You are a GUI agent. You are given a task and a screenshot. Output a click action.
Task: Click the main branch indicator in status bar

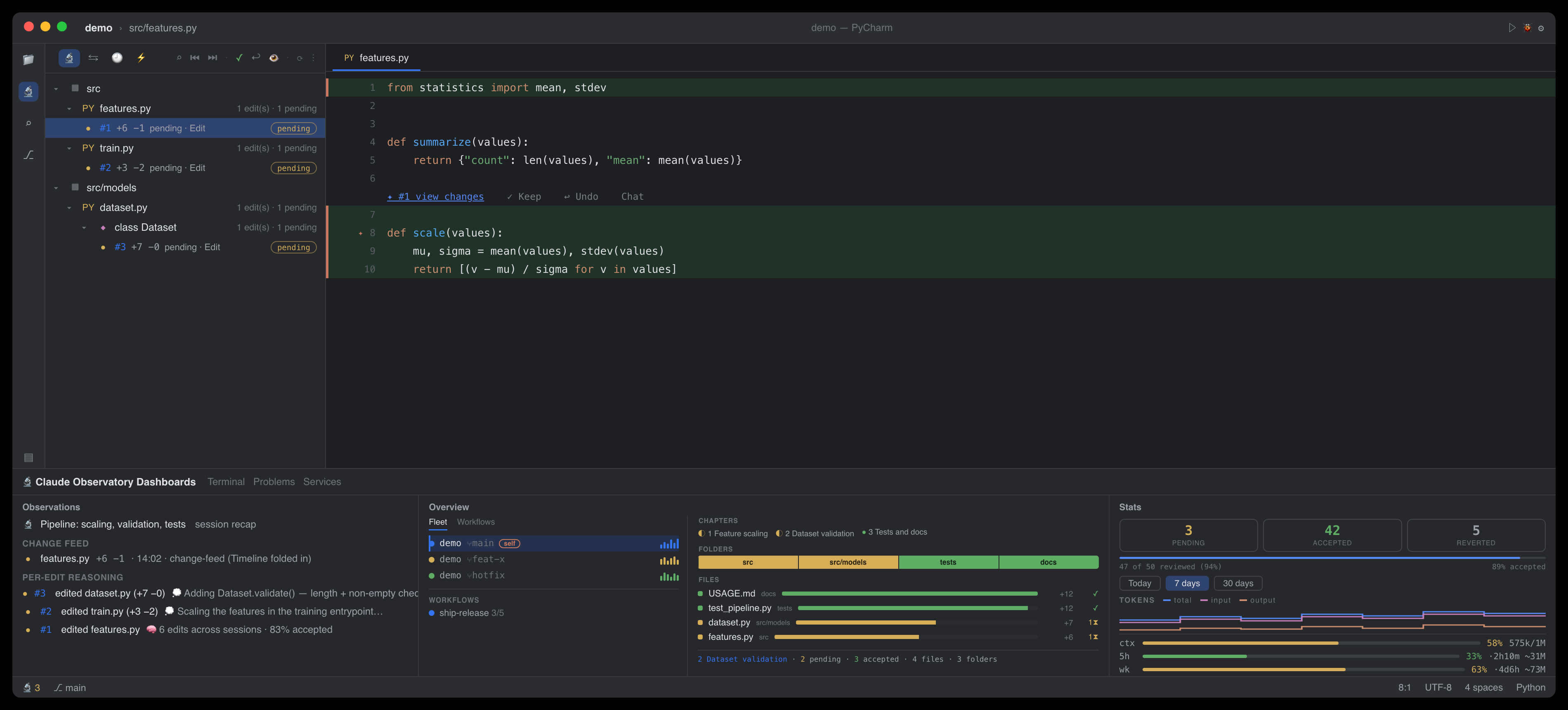[x=70, y=687]
